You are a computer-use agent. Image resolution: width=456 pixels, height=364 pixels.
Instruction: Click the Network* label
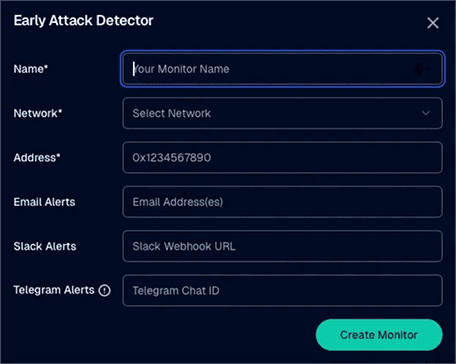[38, 113]
